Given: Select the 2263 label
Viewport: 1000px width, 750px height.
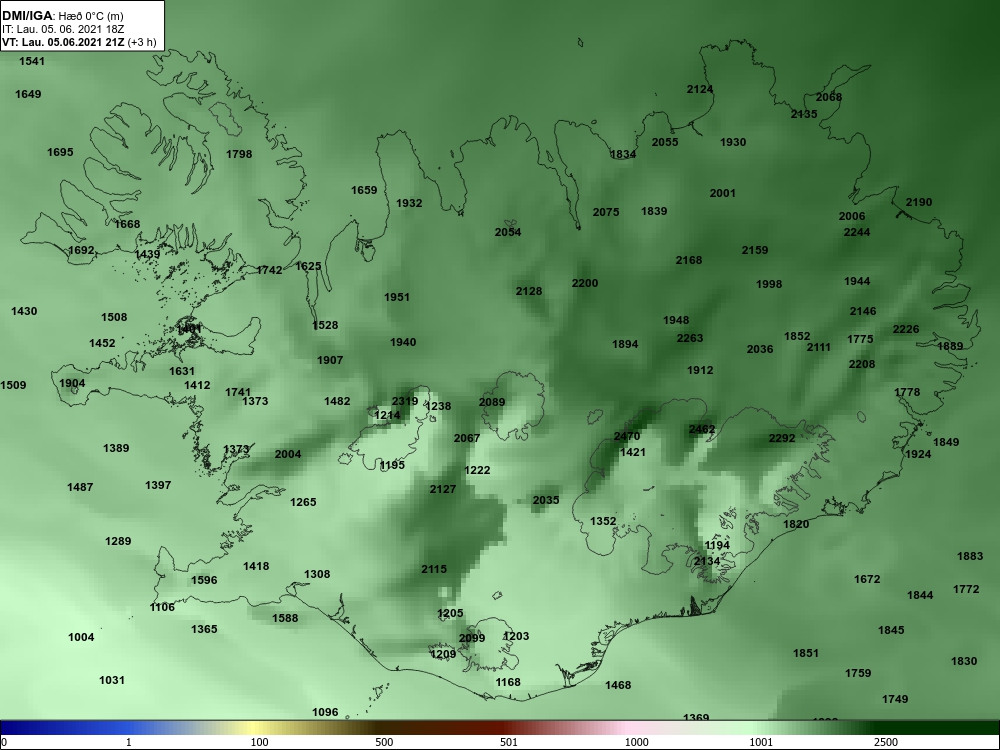Looking at the screenshot, I should pos(689,338).
